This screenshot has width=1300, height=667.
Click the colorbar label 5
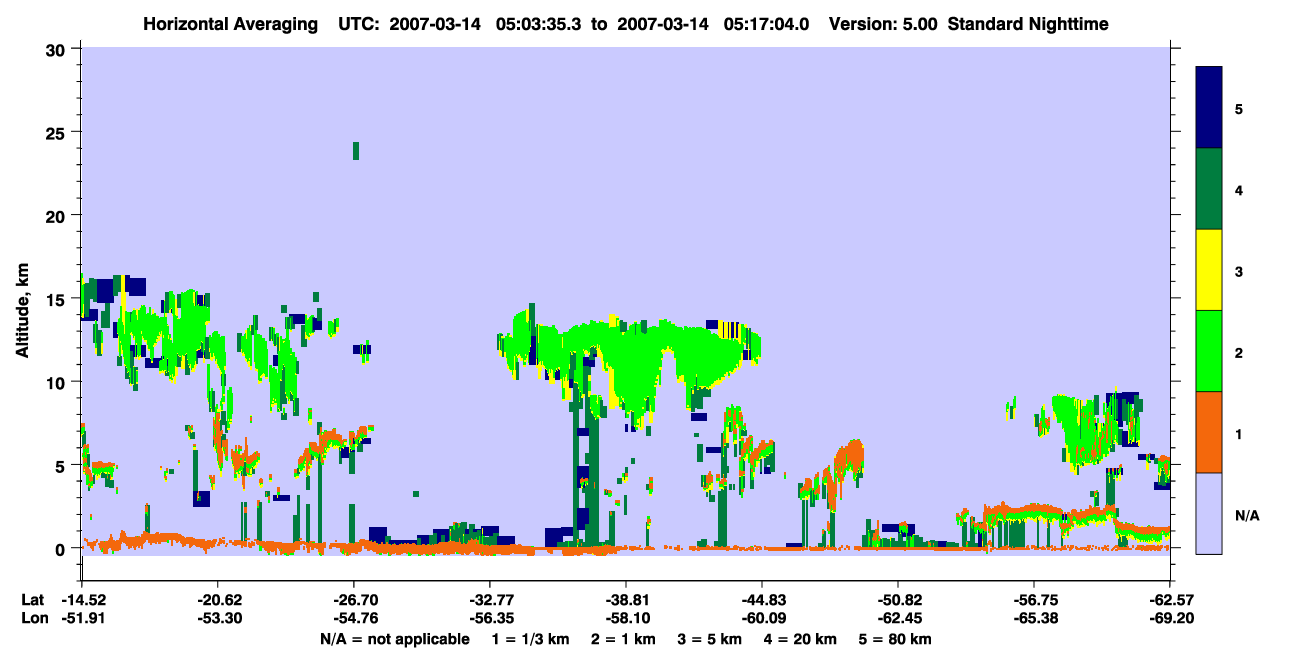pyautogui.click(x=1238, y=109)
